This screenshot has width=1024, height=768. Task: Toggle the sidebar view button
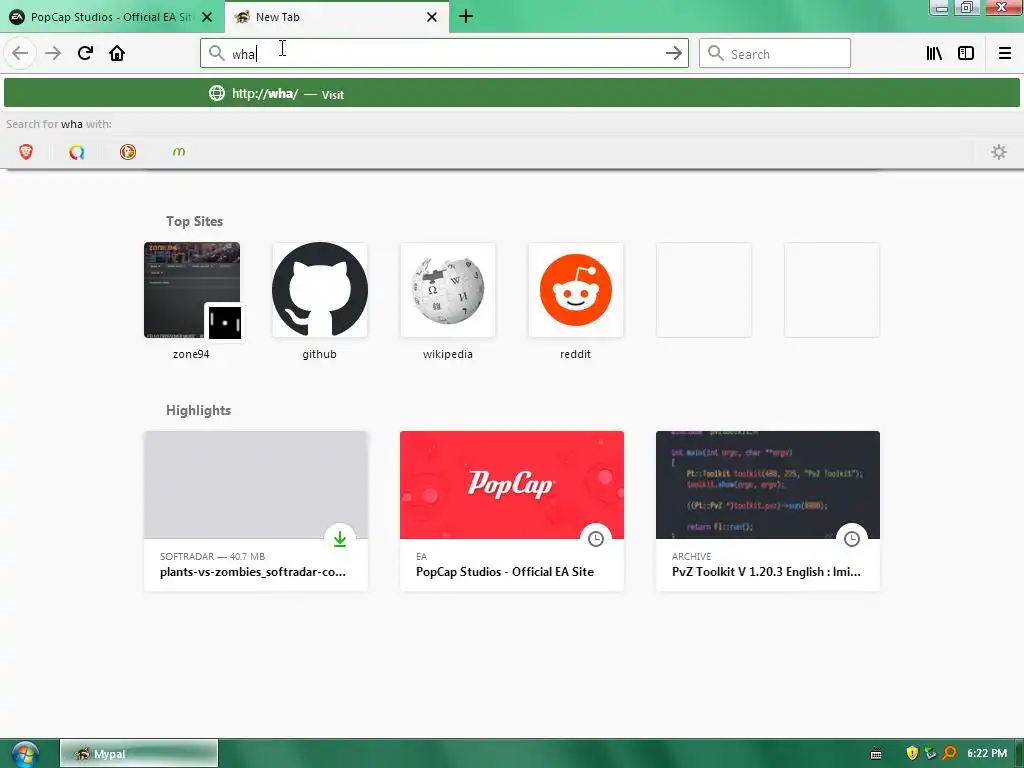point(966,54)
